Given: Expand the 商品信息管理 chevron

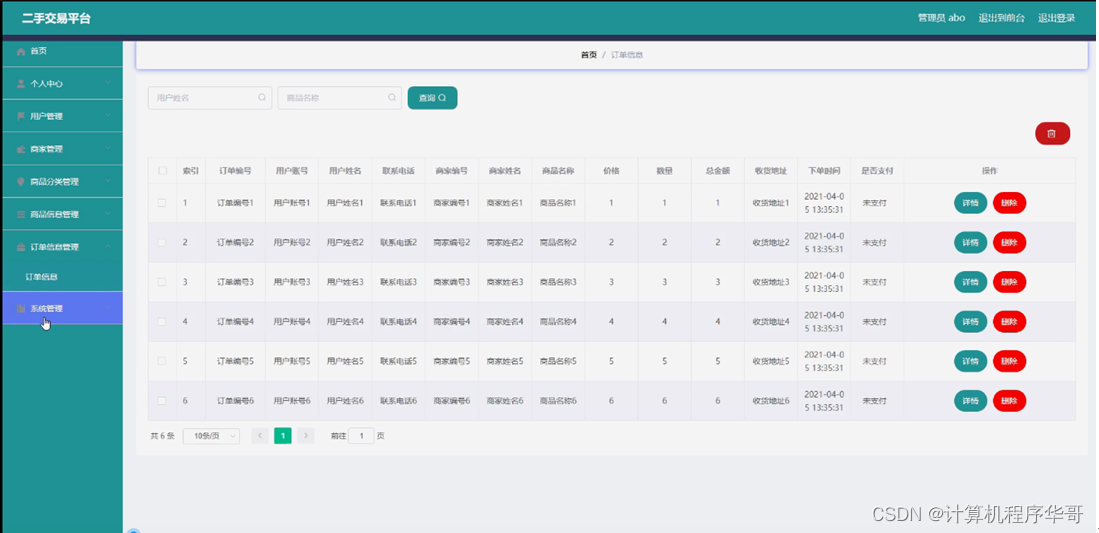Looking at the screenshot, I should (x=108, y=214).
